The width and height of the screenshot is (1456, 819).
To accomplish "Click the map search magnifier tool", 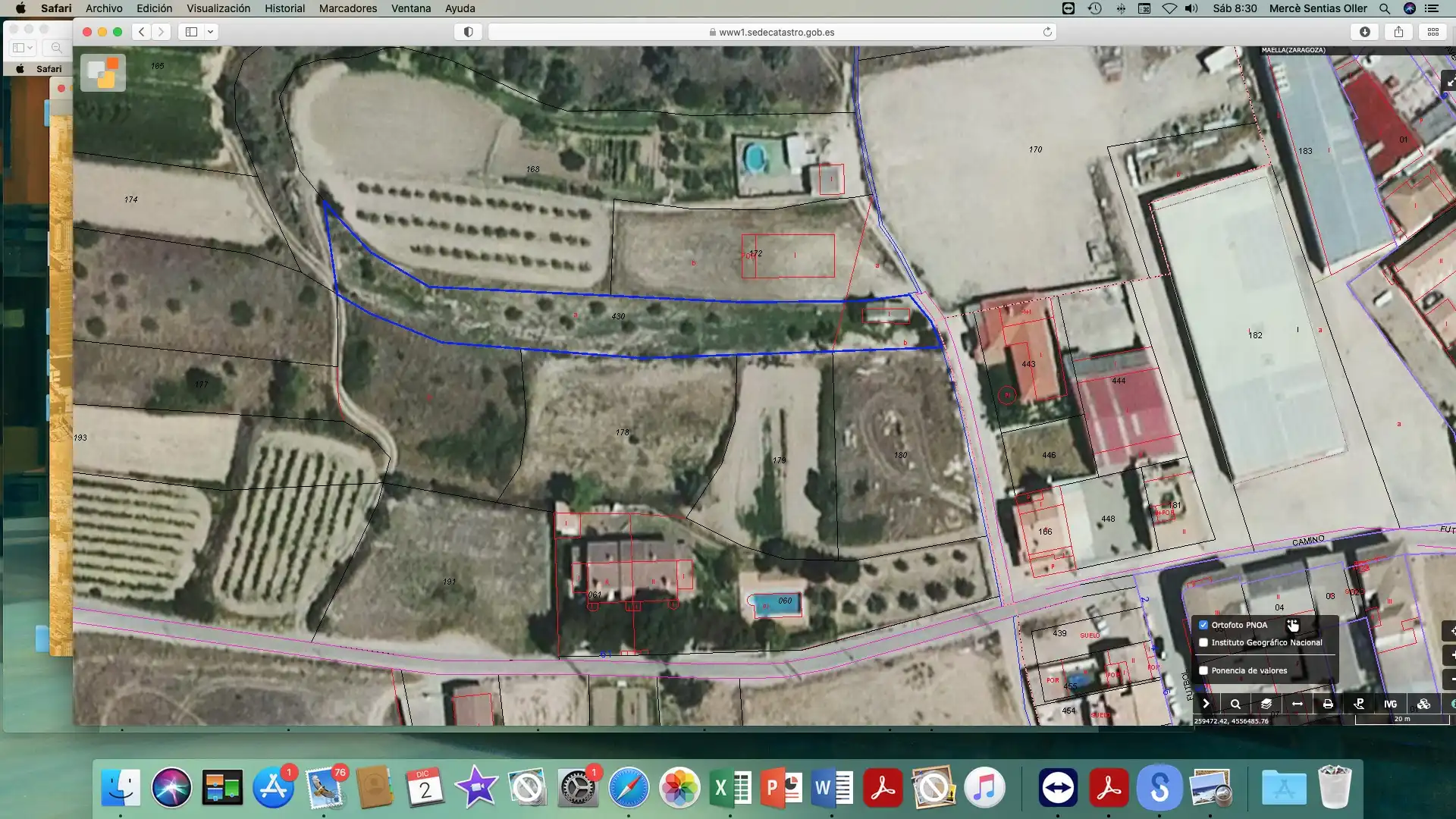I will pyautogui.click(x=1235, y=704).
